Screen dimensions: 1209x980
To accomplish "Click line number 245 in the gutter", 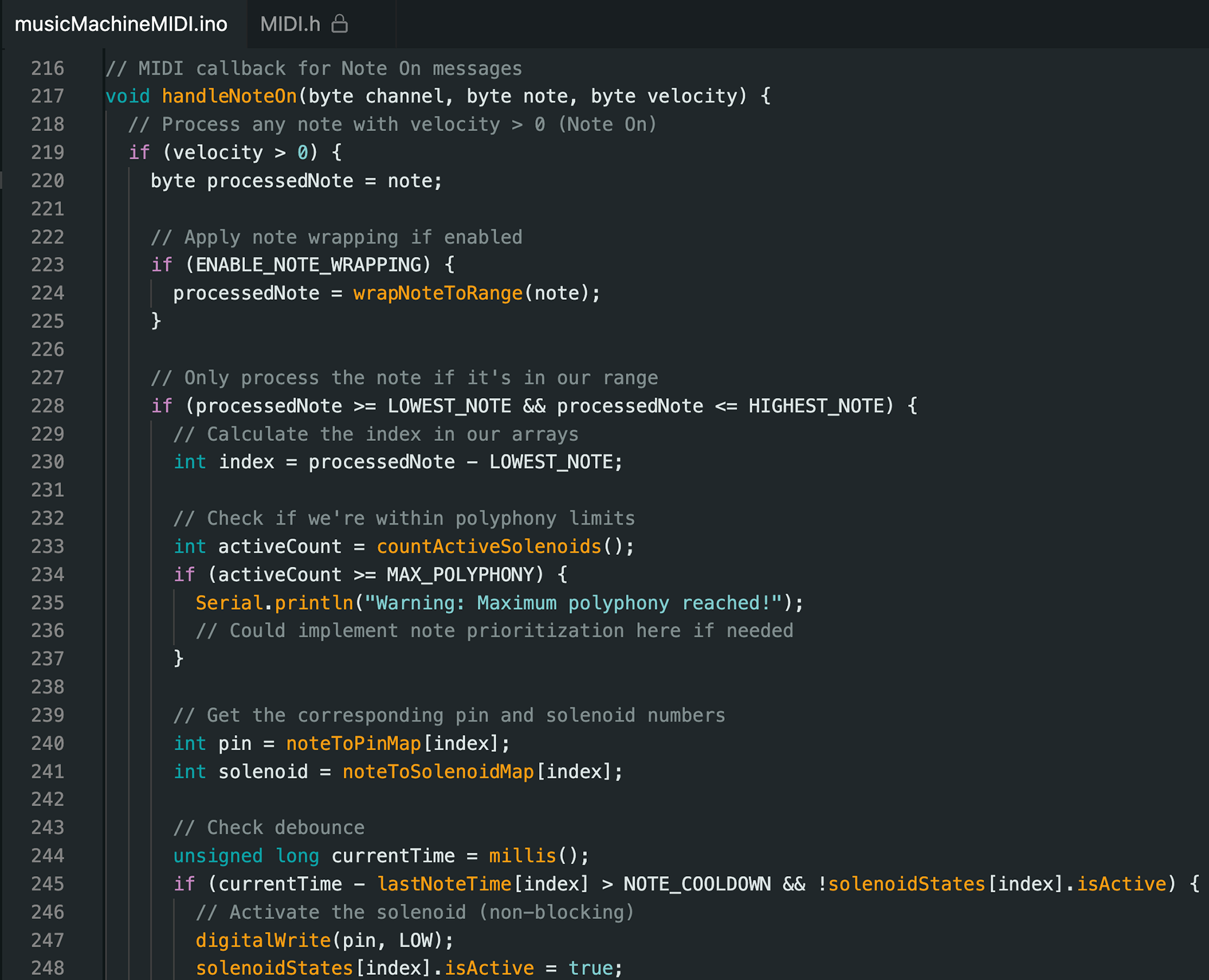I will (x=48, y=884).
